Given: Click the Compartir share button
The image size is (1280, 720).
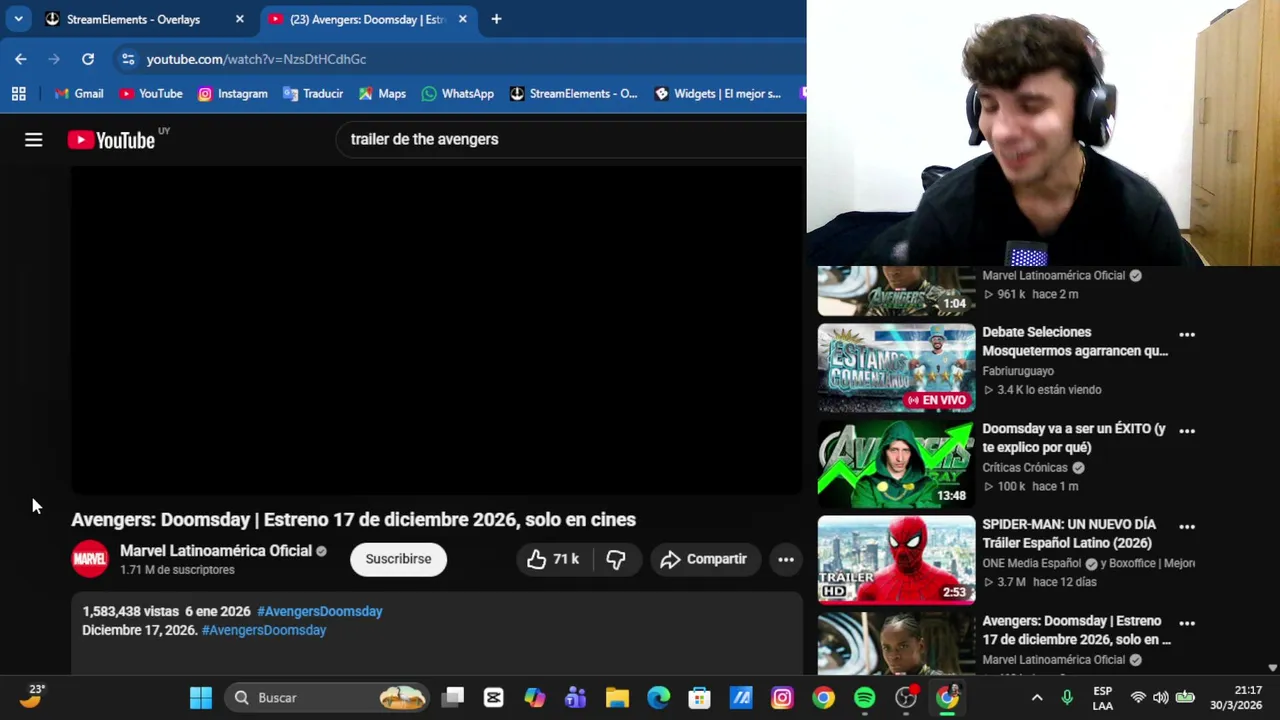Looking at the screenshot, I should tap(704, 559).
